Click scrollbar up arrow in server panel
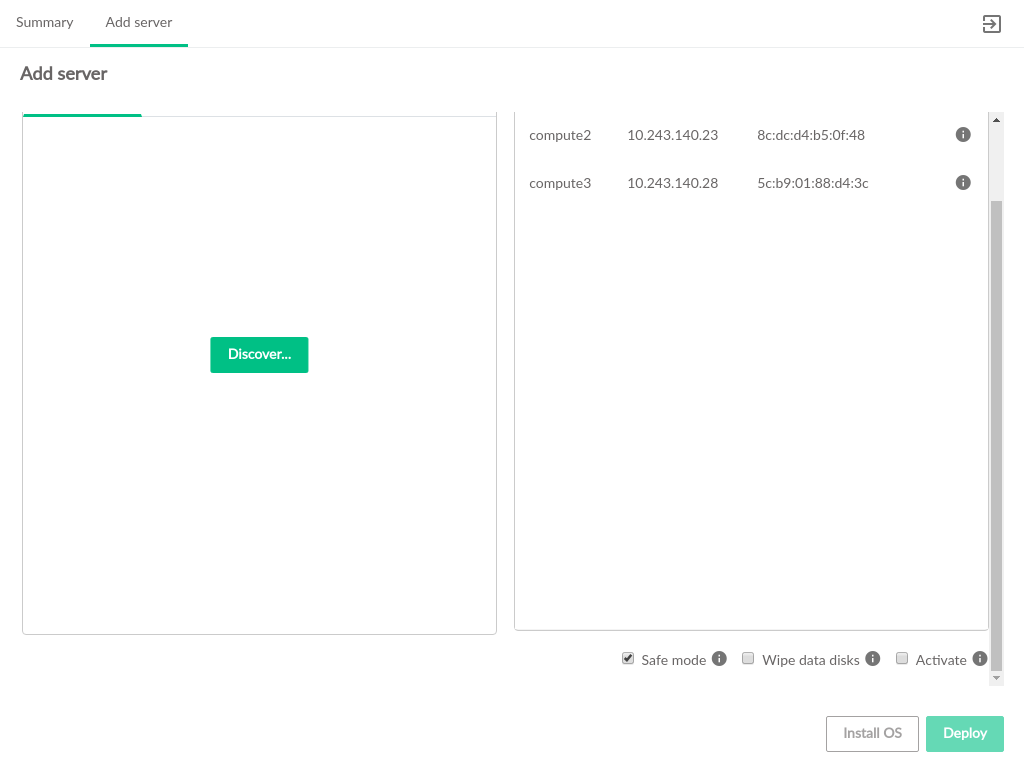The height and width of the screenshot is (768, 1024). [x=996, y=120]
